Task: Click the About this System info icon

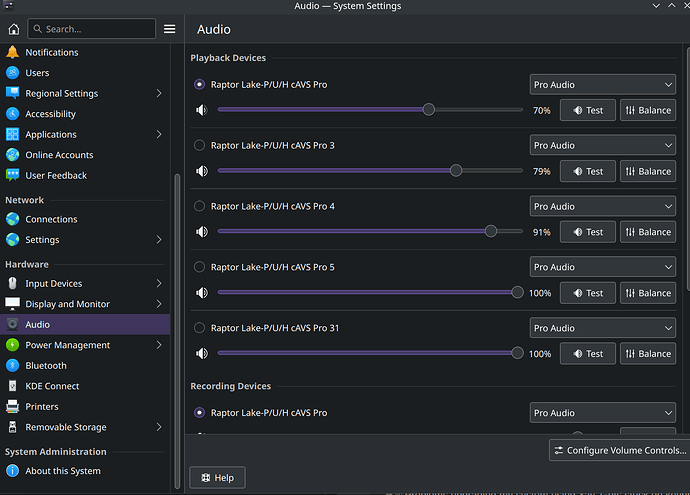Action: pos(12,471)
